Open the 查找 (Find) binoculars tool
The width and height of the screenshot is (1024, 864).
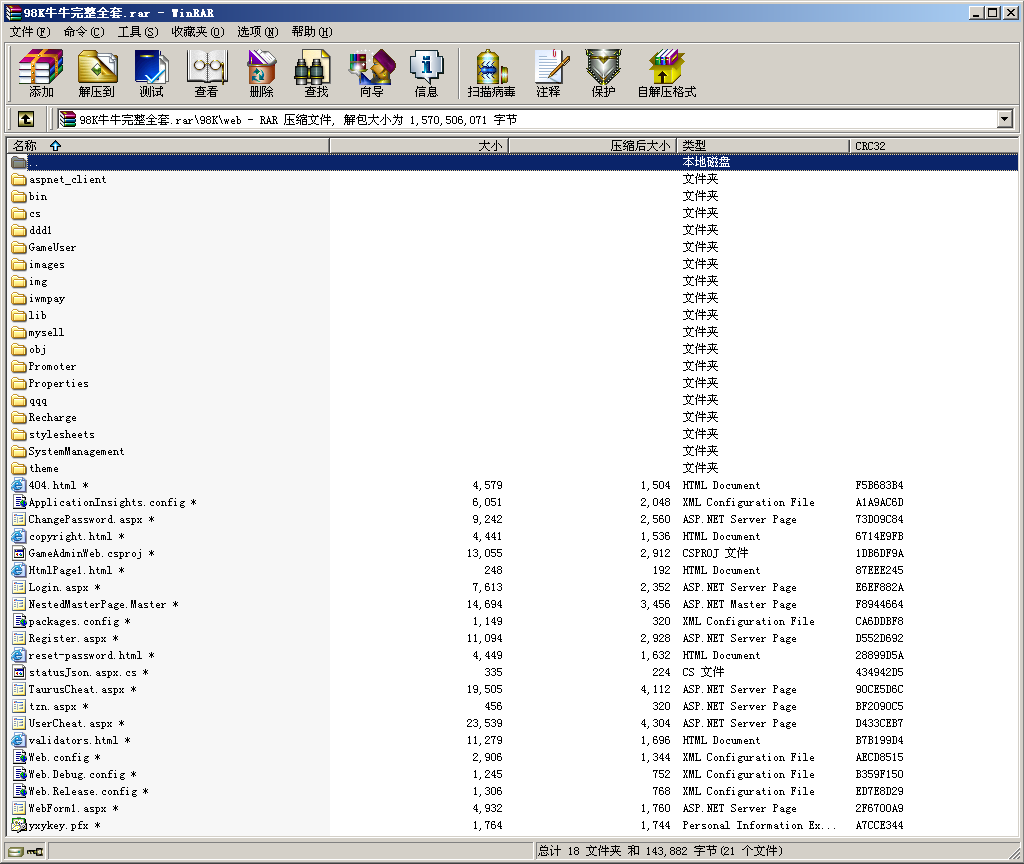coord(316,73)
